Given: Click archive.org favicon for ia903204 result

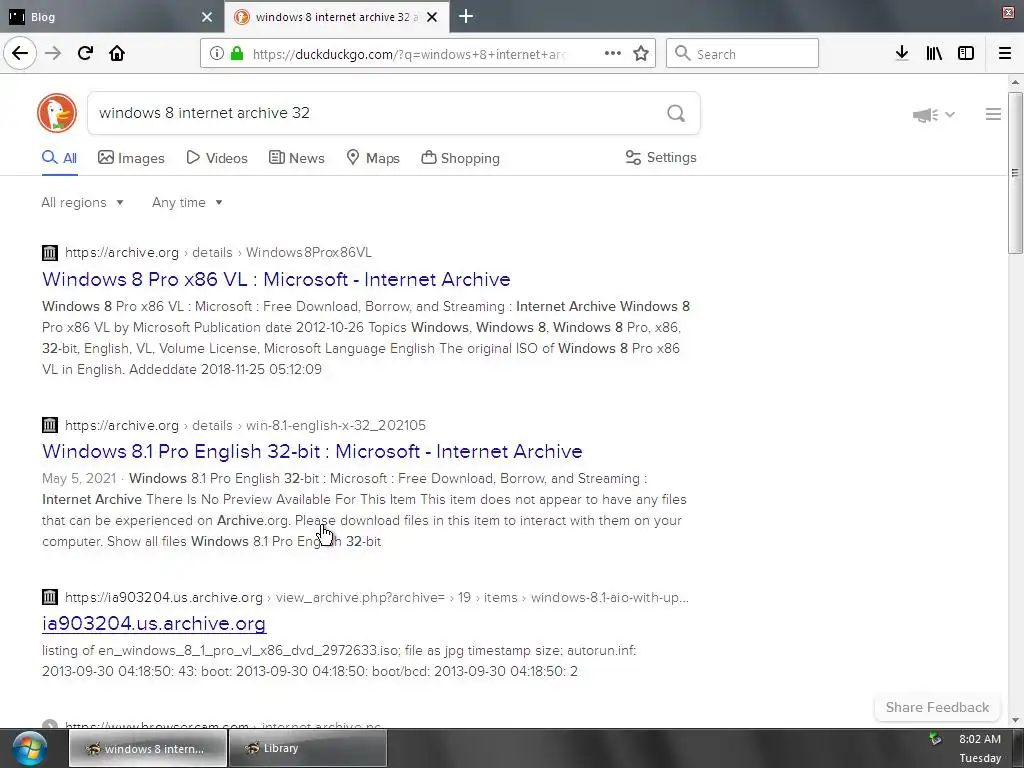Looking at the screenshot, I should 50,597.
